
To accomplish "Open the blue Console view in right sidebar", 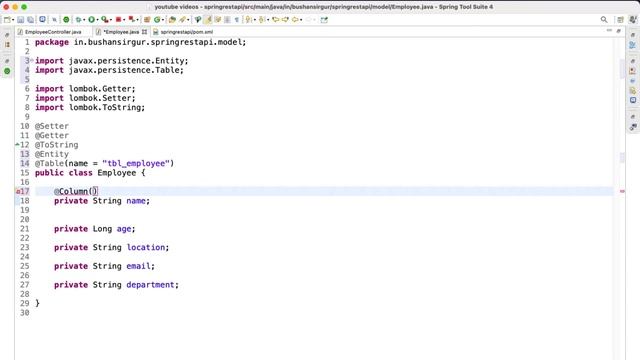I will coord(633,100).
